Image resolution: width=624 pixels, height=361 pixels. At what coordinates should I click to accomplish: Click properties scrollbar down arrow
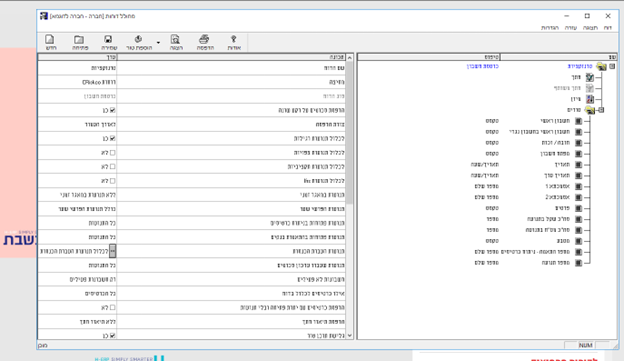tap(349, 336)
